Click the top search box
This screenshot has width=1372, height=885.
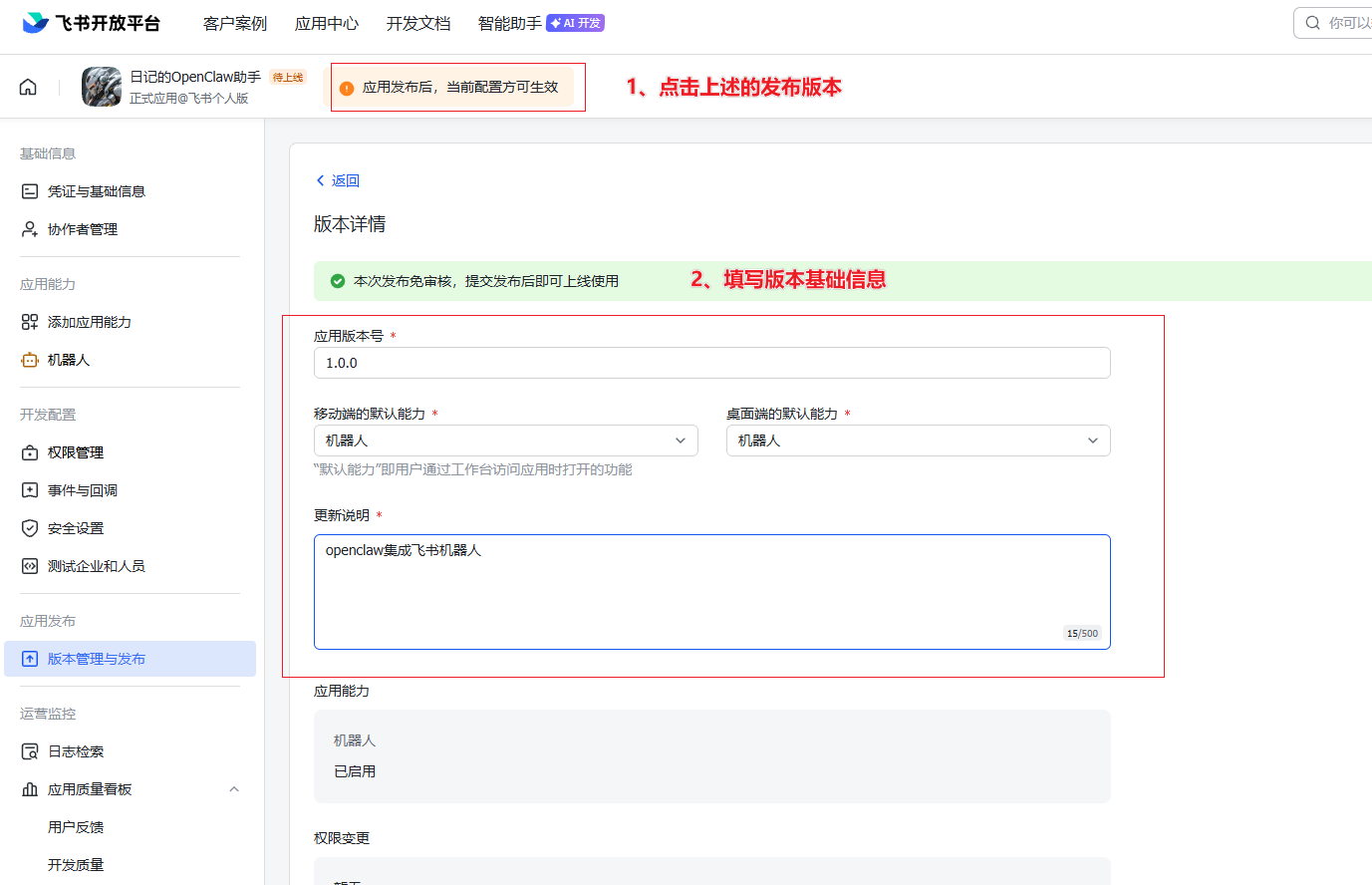coord(1333,23)
